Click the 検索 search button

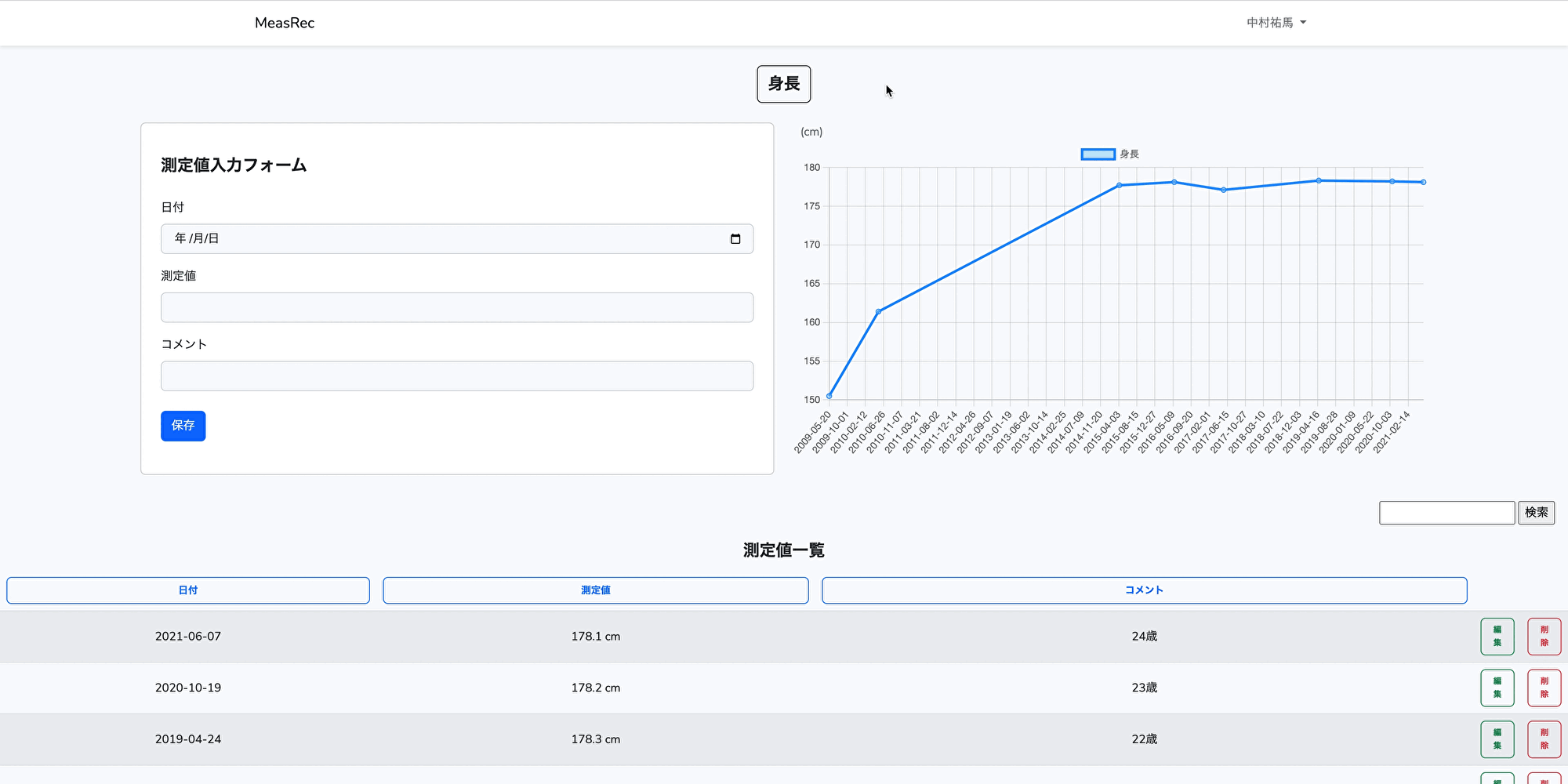[1536, 513]
